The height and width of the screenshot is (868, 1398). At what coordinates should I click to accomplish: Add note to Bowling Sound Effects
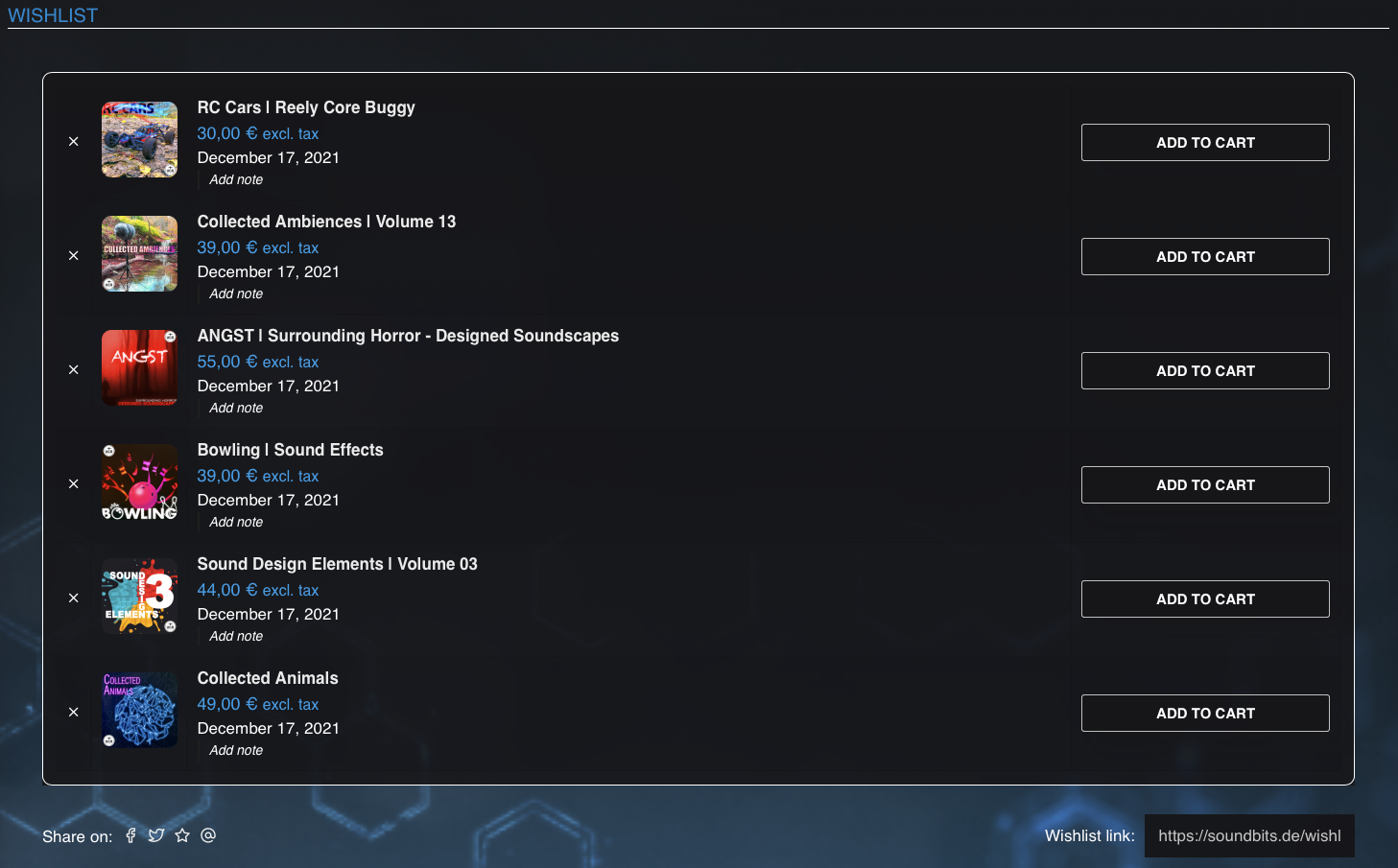(x=236, y=523)
